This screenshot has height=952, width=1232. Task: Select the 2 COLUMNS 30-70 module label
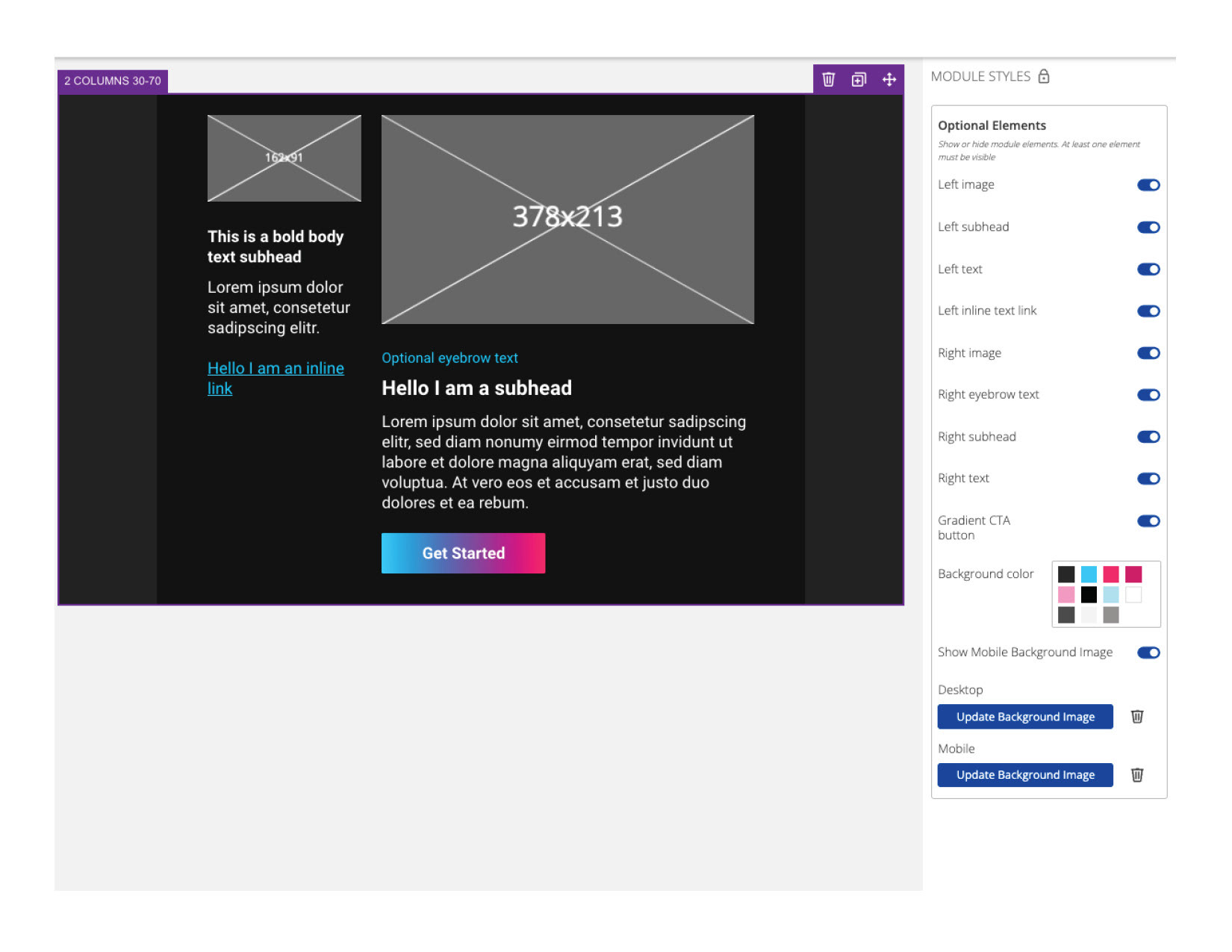(x=113, y=81)
